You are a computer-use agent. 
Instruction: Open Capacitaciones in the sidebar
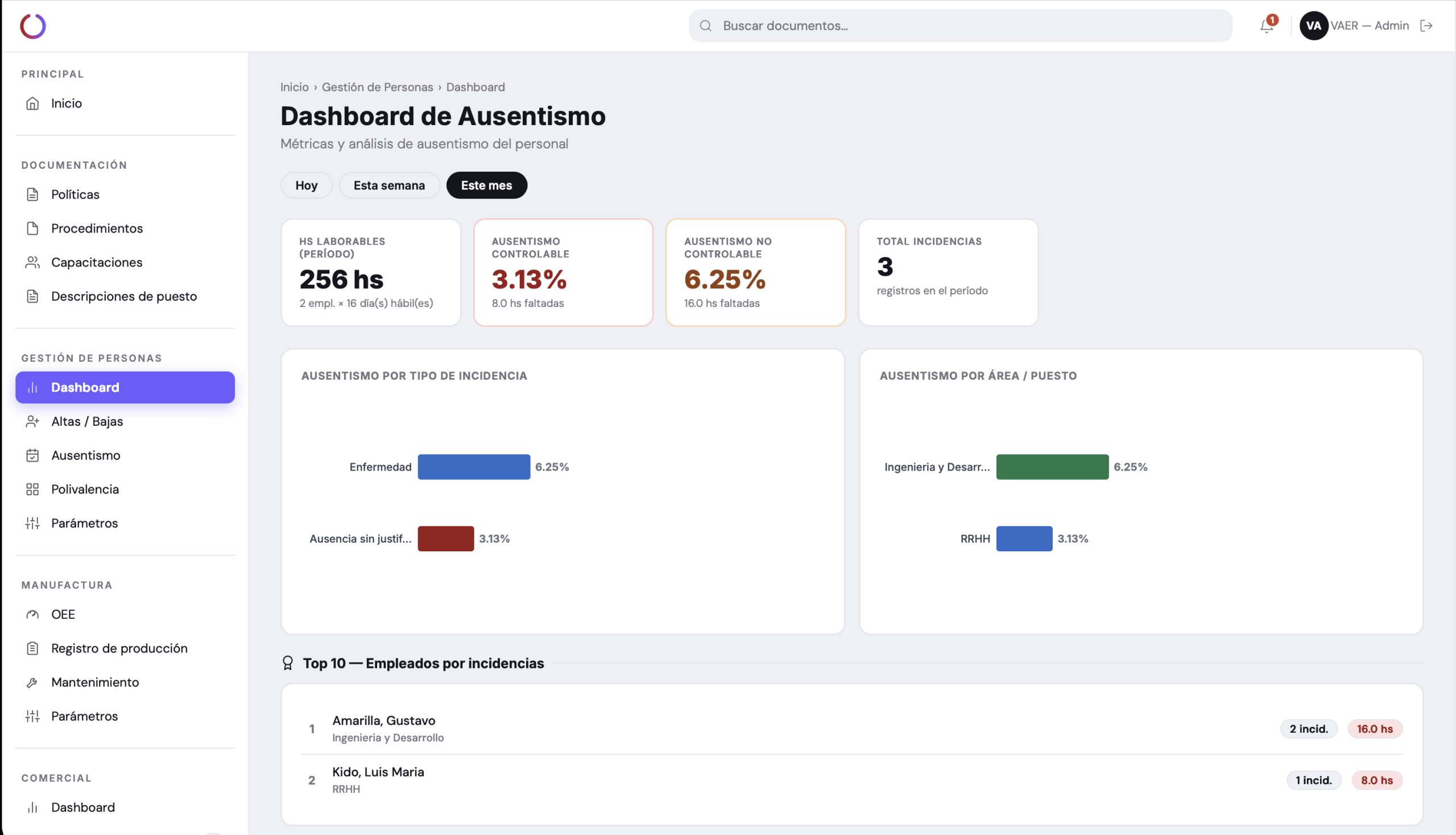[125, 262]
